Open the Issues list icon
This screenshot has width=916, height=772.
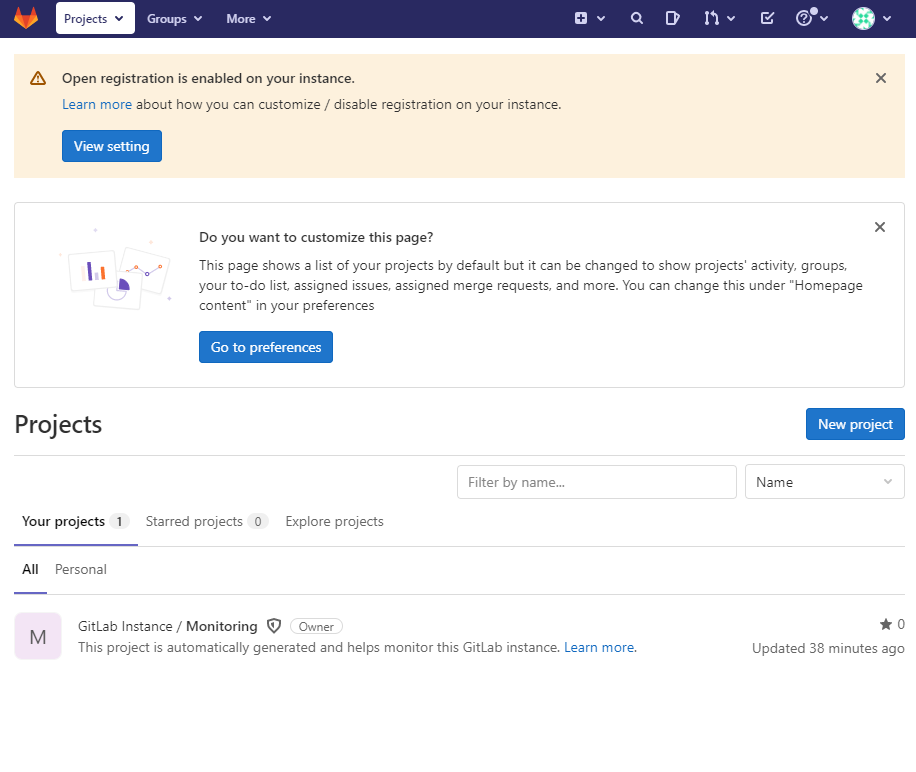tap(672, 18)
